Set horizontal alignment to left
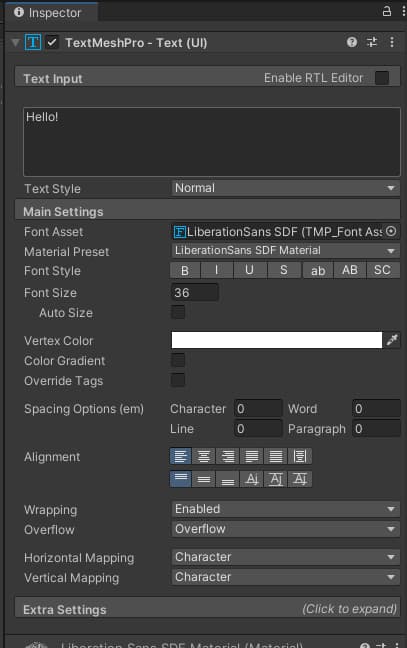Viewport: 407px width, 648px height. [x=181, y=456]
